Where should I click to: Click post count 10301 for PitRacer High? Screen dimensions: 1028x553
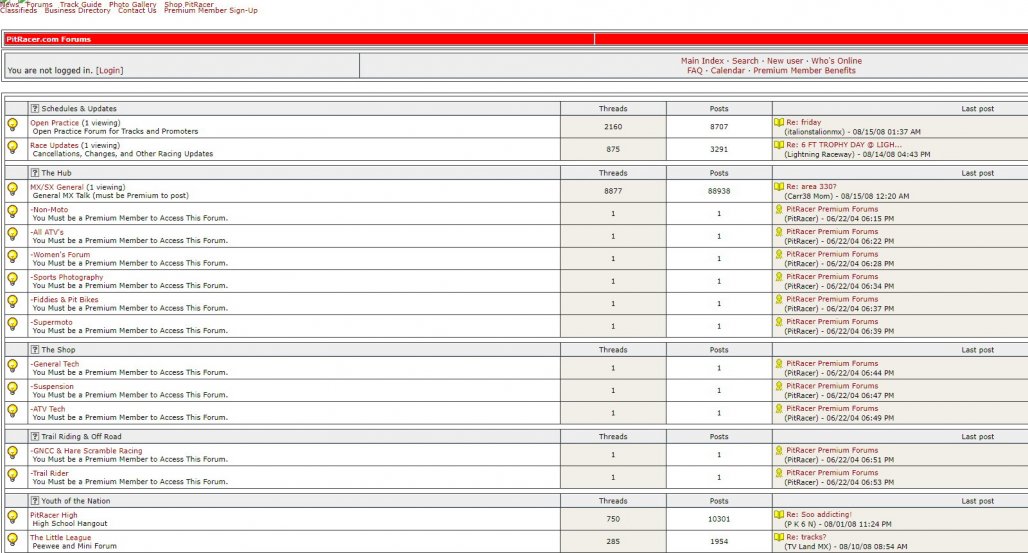719,519
